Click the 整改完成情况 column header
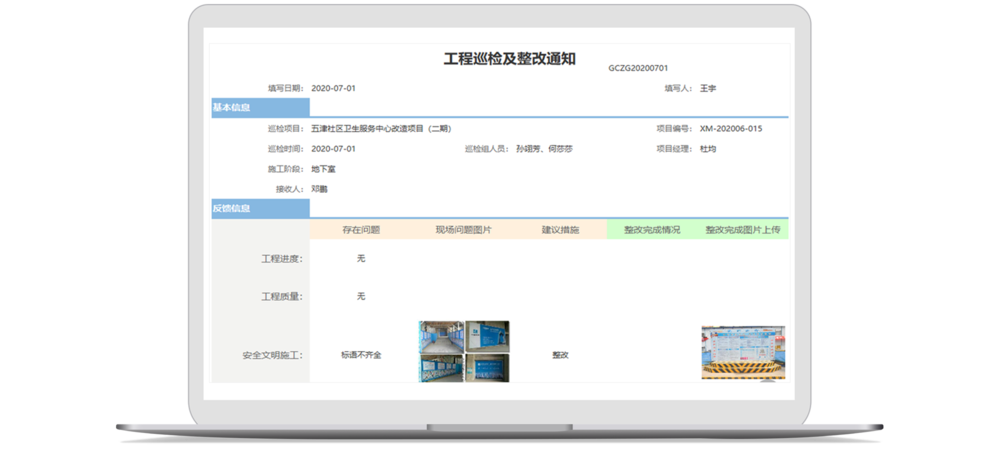The width and height of the screenshot is (1000, 449). click(651, 230)
